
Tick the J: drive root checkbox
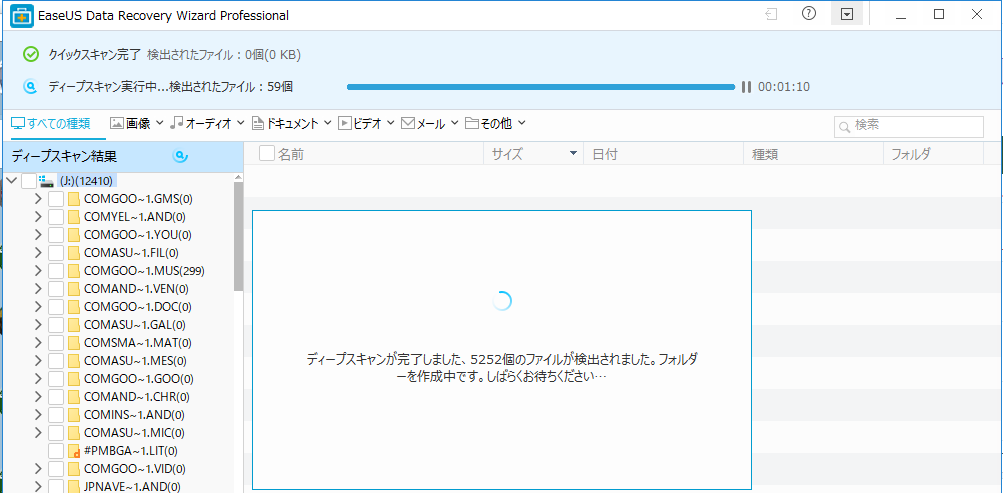(x=29, y=181)
